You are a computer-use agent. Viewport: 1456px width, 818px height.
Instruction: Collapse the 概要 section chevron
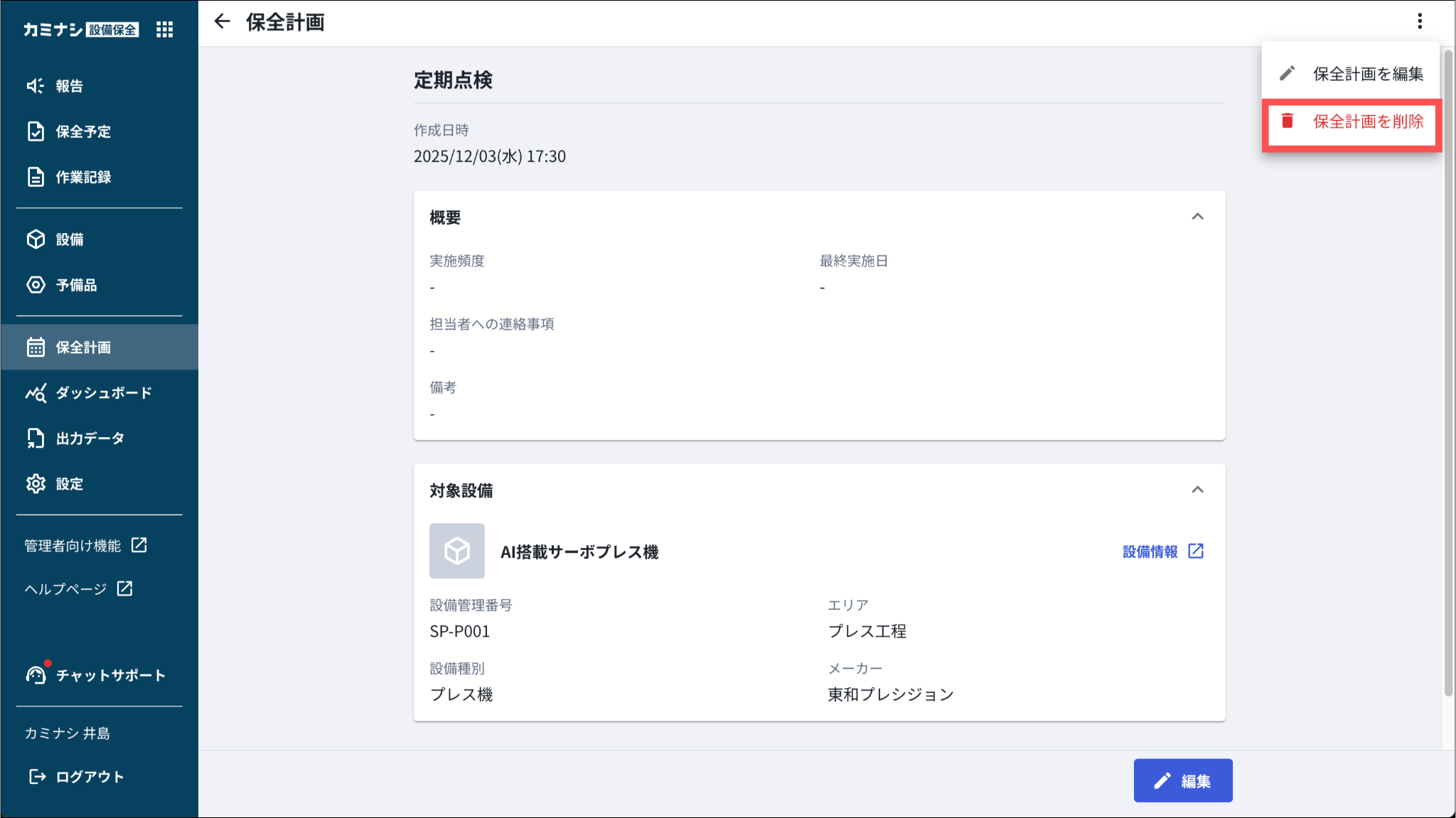(x=1197, y=217)
